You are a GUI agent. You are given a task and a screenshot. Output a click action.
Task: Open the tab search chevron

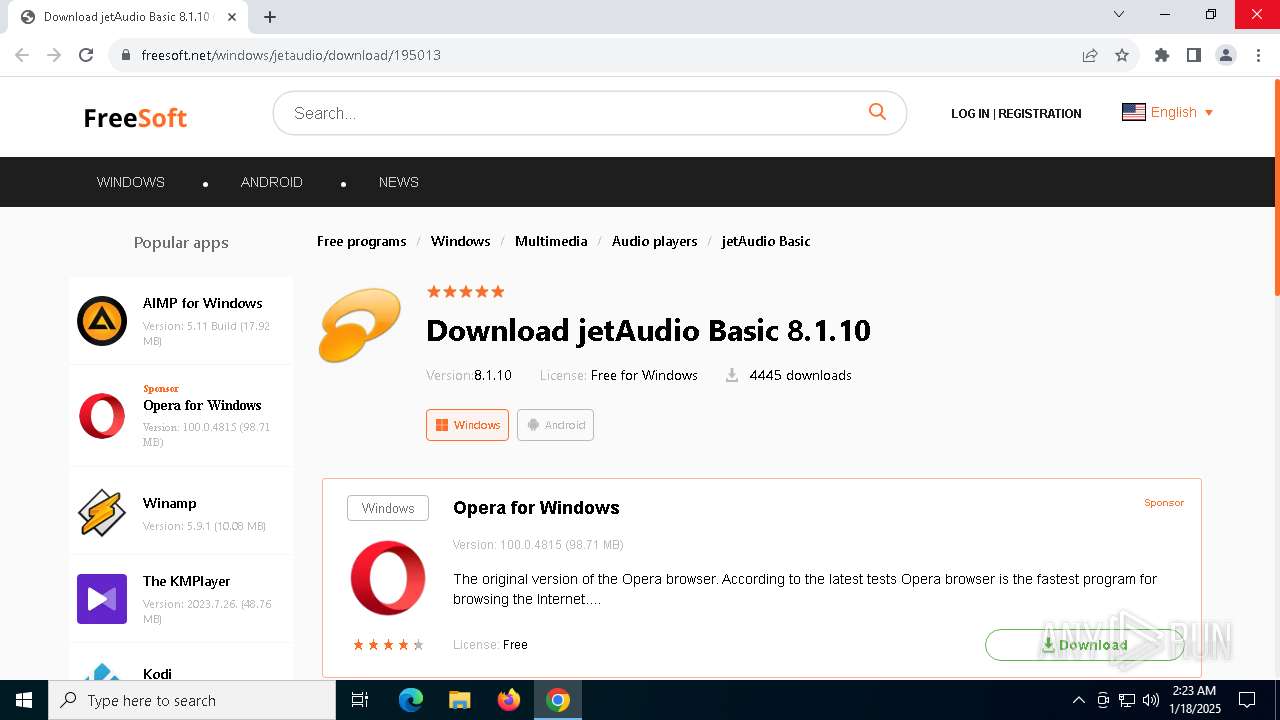click(1119, 14)
